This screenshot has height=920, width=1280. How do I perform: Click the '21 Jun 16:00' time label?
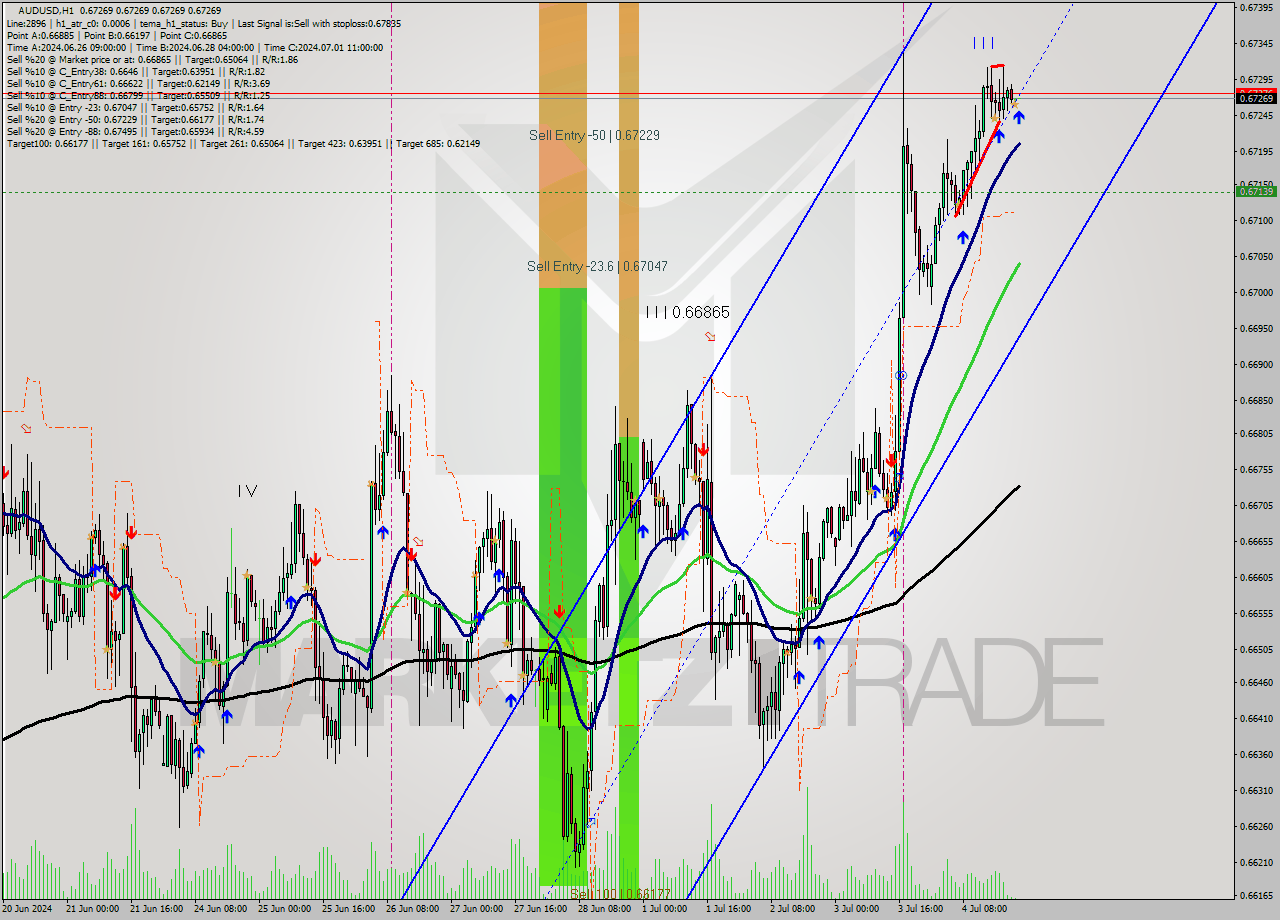coord(155,909)
